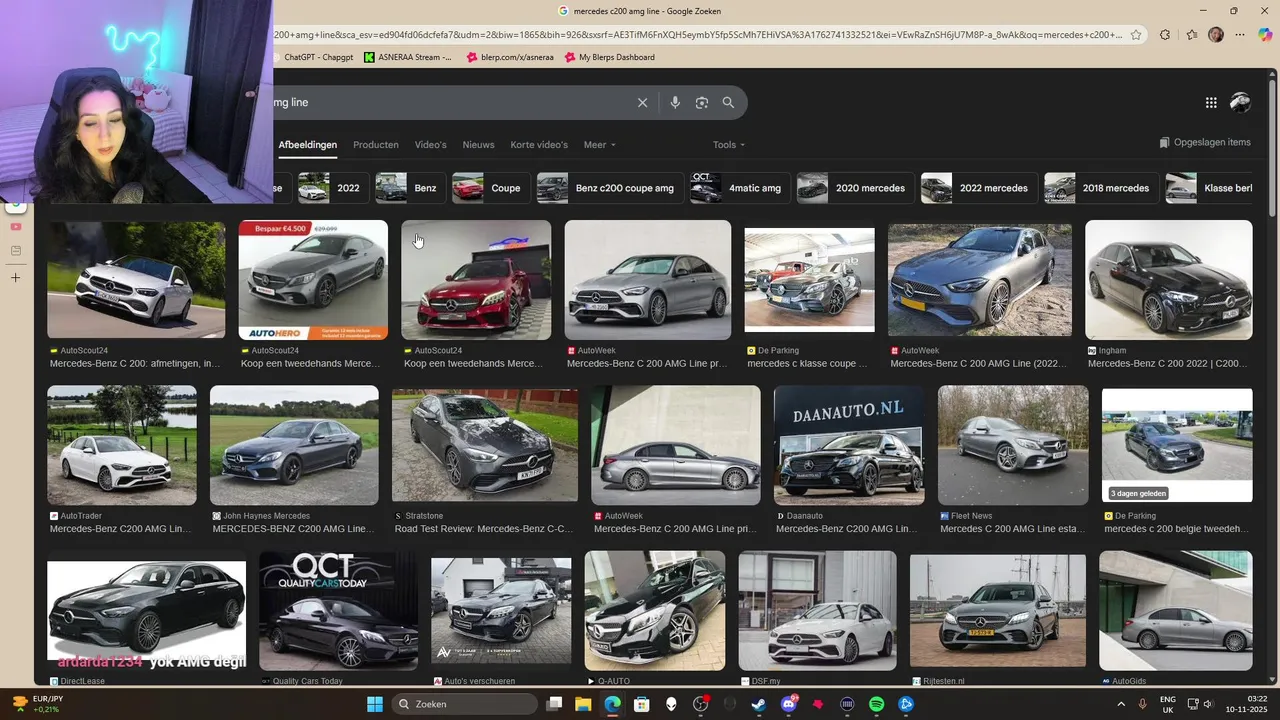
Task: Open the Google apps grid
Action: 1211,102
